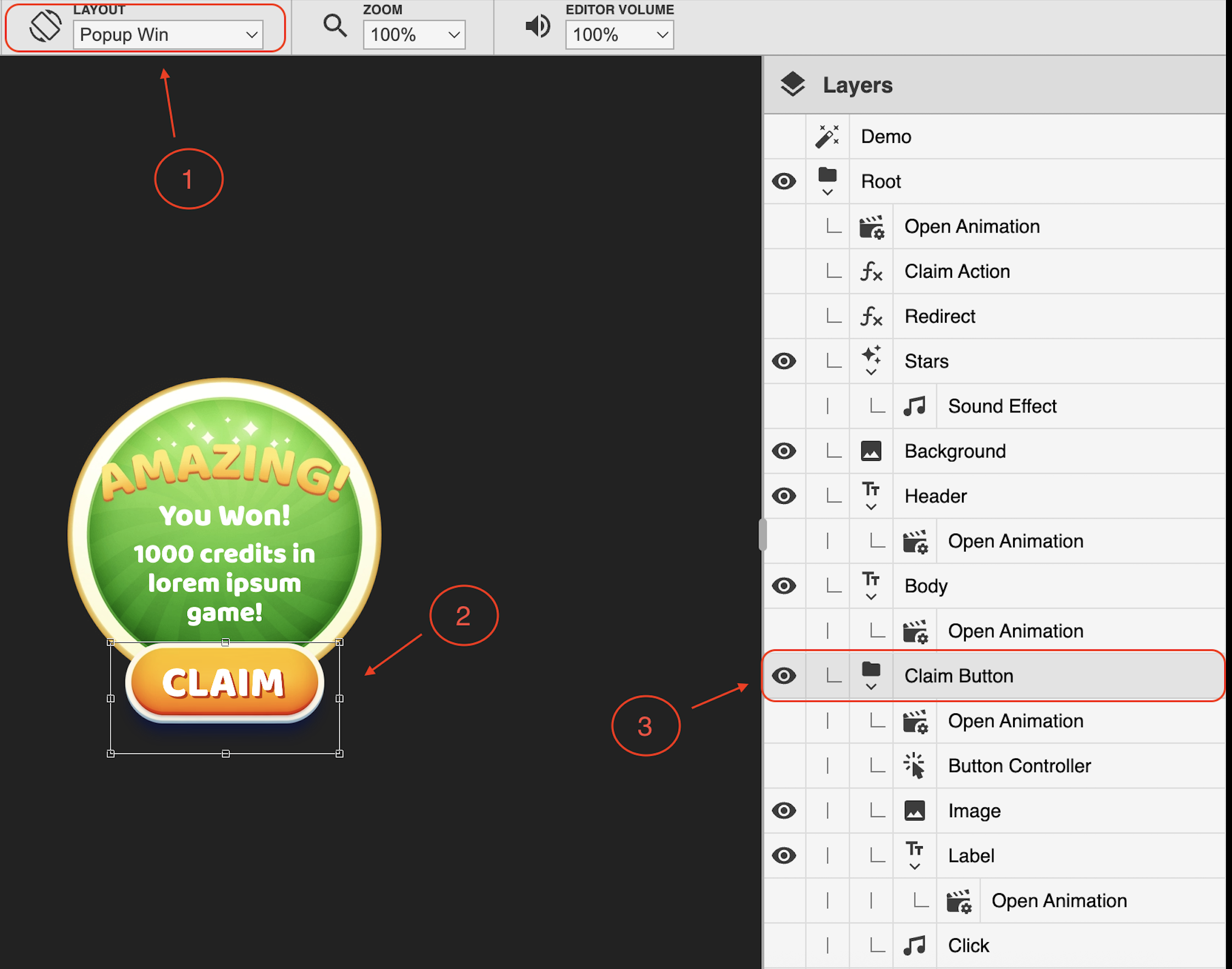Image resolution: width=1232 pixels, height=969 pixels.
Task: Collapse the Label layer chevron
Action: 914,866
